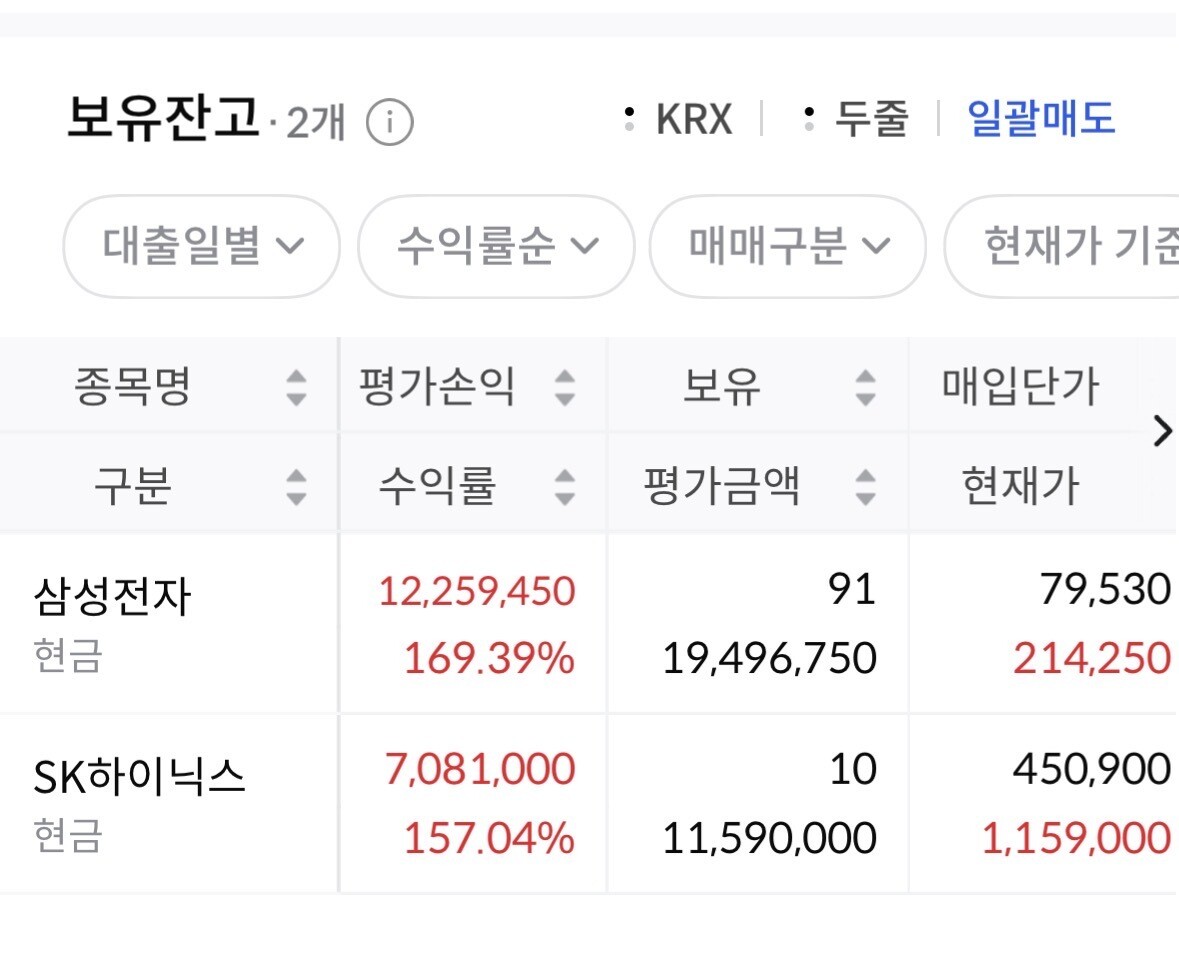Screen dimensions: 1179x959
Task: Toggle the KRX exchange option
Action: 678,119
